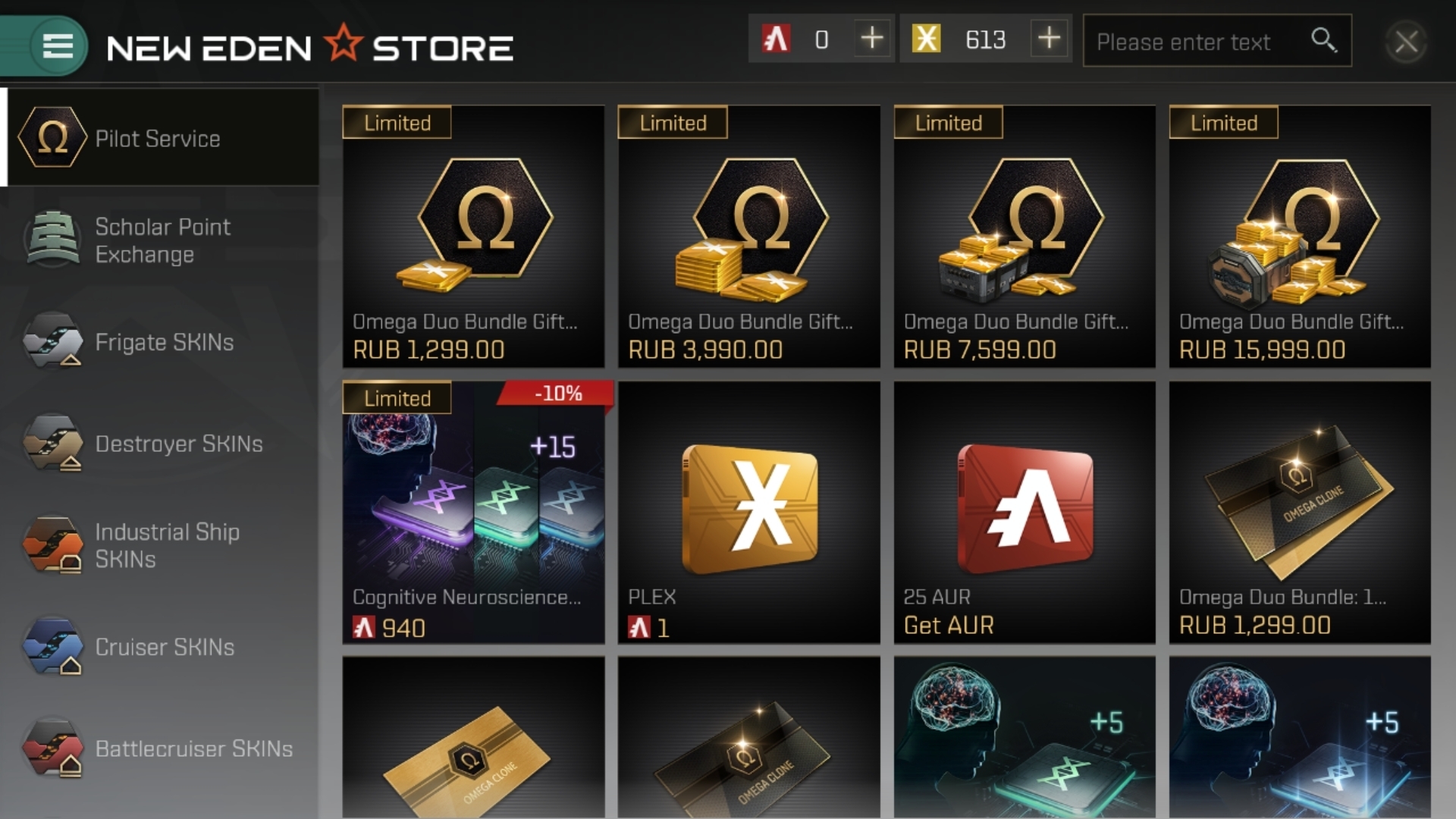Select the PLEX item for 1 AUR
This screenshot has width=1456, height=819.
749,512
